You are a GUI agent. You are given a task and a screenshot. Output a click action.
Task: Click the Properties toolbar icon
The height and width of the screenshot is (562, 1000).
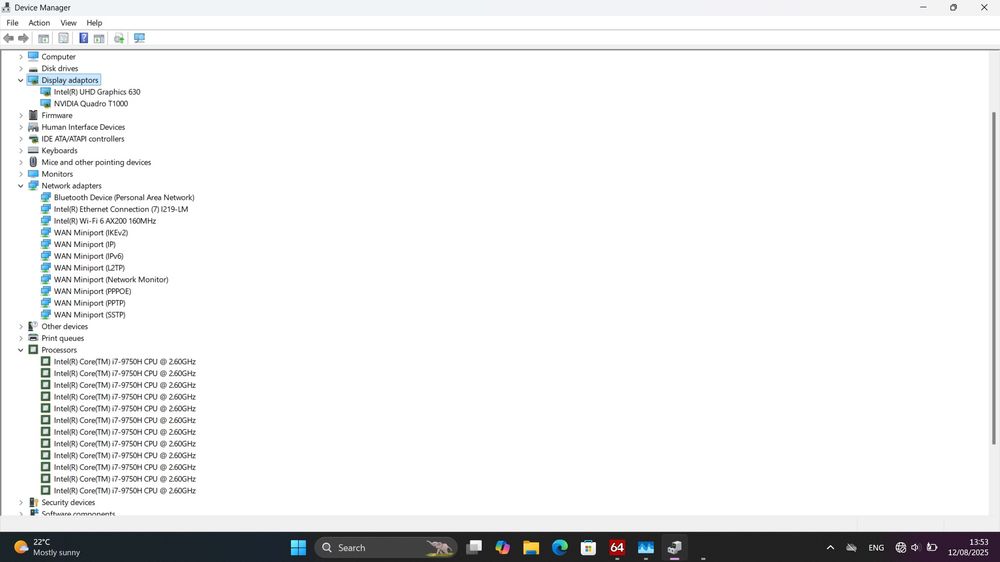(x=63, y=38)
